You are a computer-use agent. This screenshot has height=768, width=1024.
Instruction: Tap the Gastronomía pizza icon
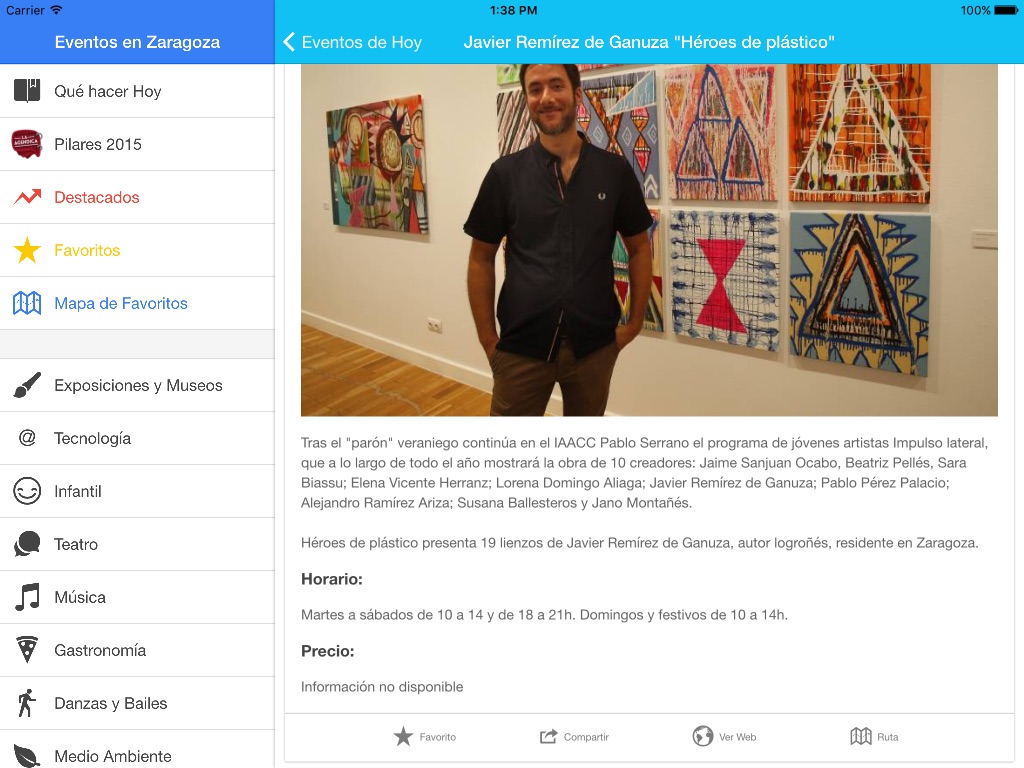point(27,650)
